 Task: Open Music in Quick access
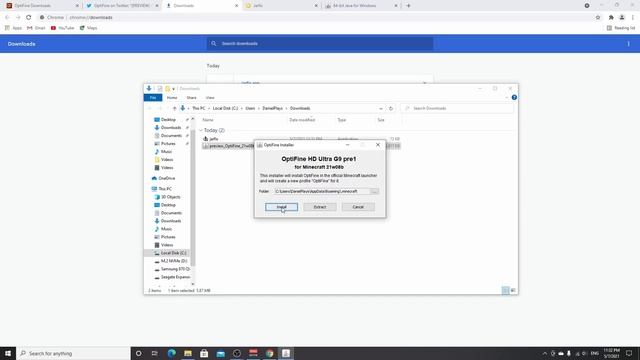[166, 152]
